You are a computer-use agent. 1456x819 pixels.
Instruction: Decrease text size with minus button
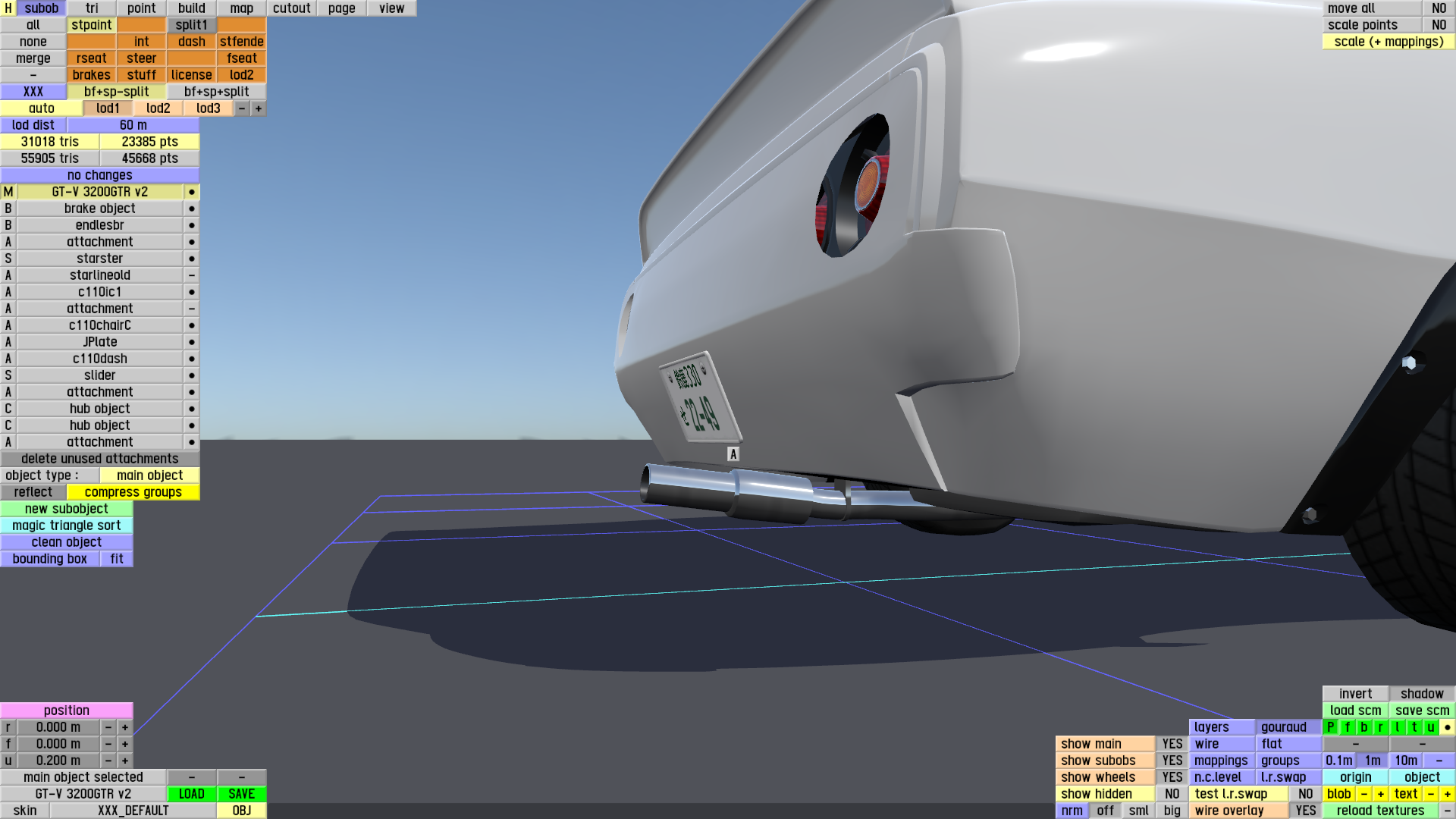(x=1430, y=794)
